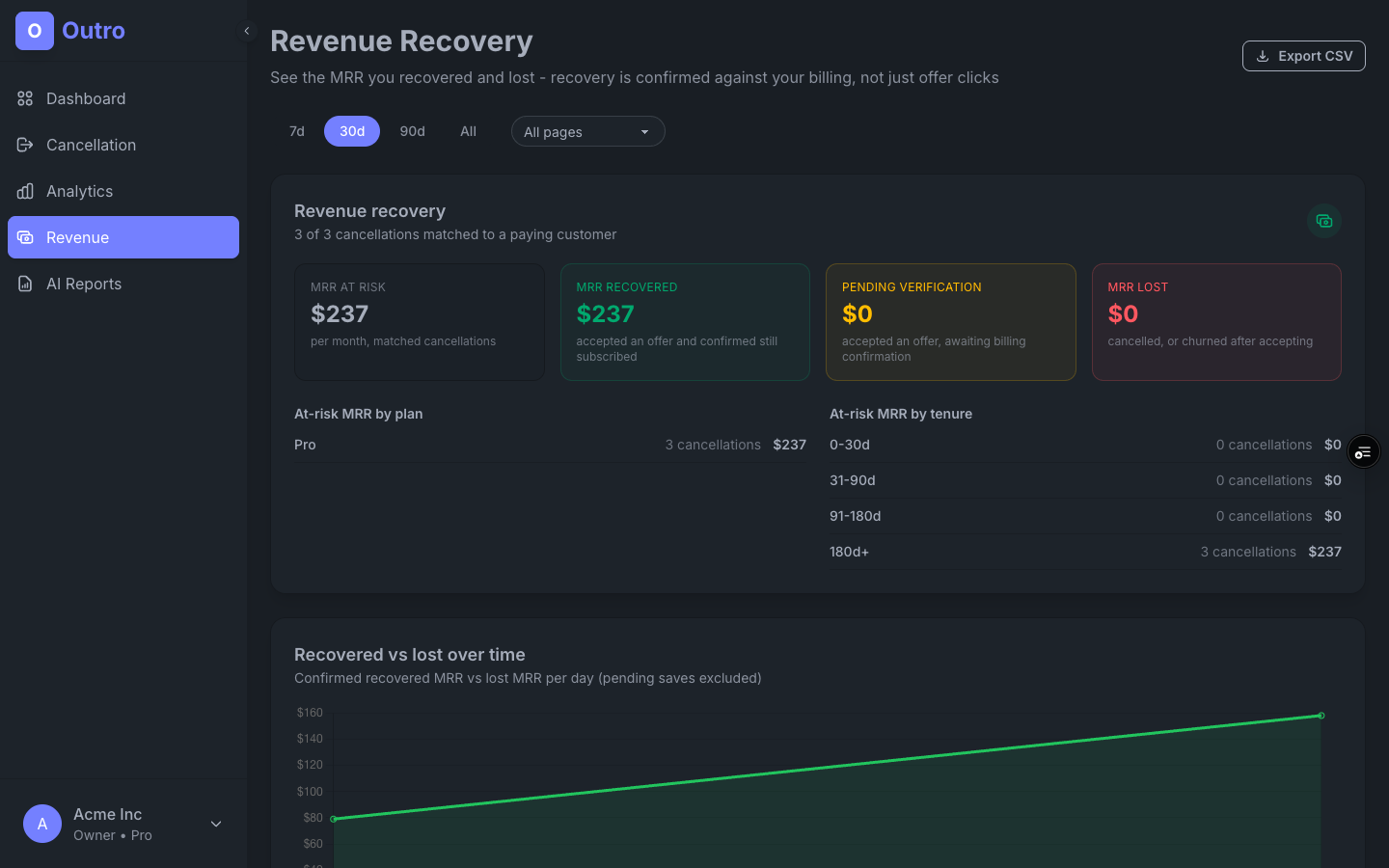Click the Analytics bar chart icon
The height and width of the screenshot is (868, 1389).
point(25,191)
